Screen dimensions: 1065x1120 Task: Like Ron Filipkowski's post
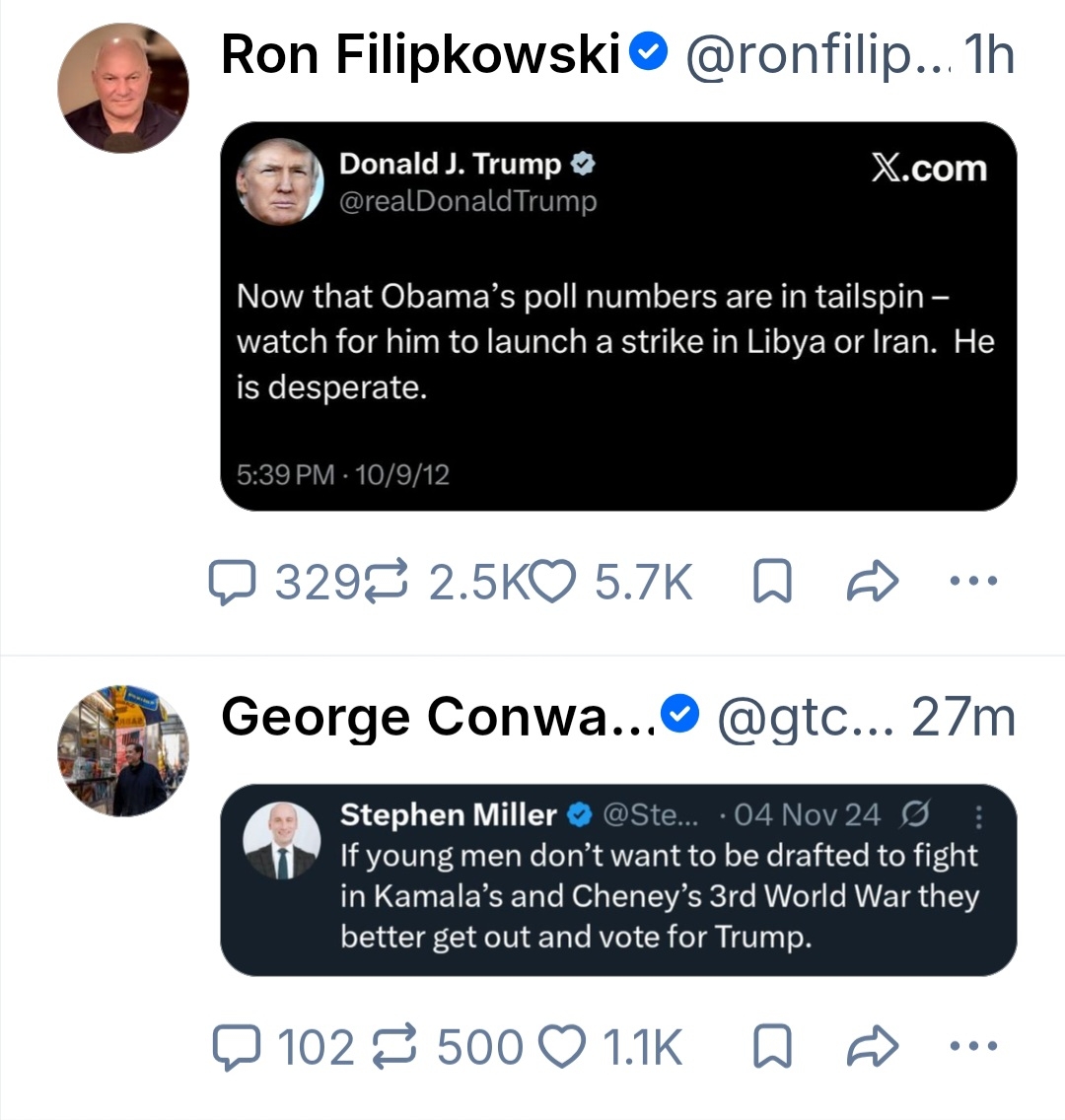(552, 582)
